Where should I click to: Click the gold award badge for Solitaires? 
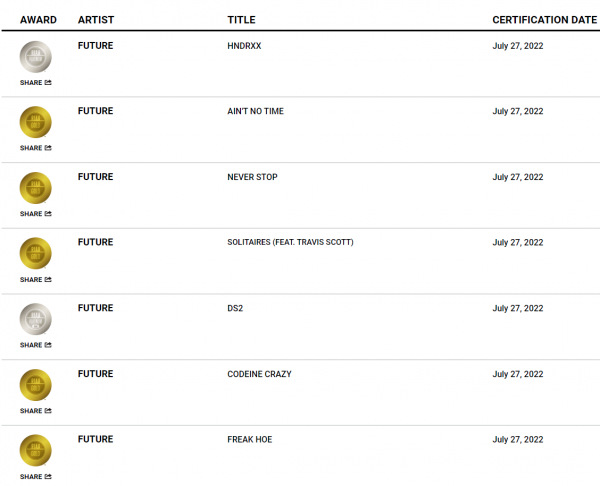(x=36, y=254)
